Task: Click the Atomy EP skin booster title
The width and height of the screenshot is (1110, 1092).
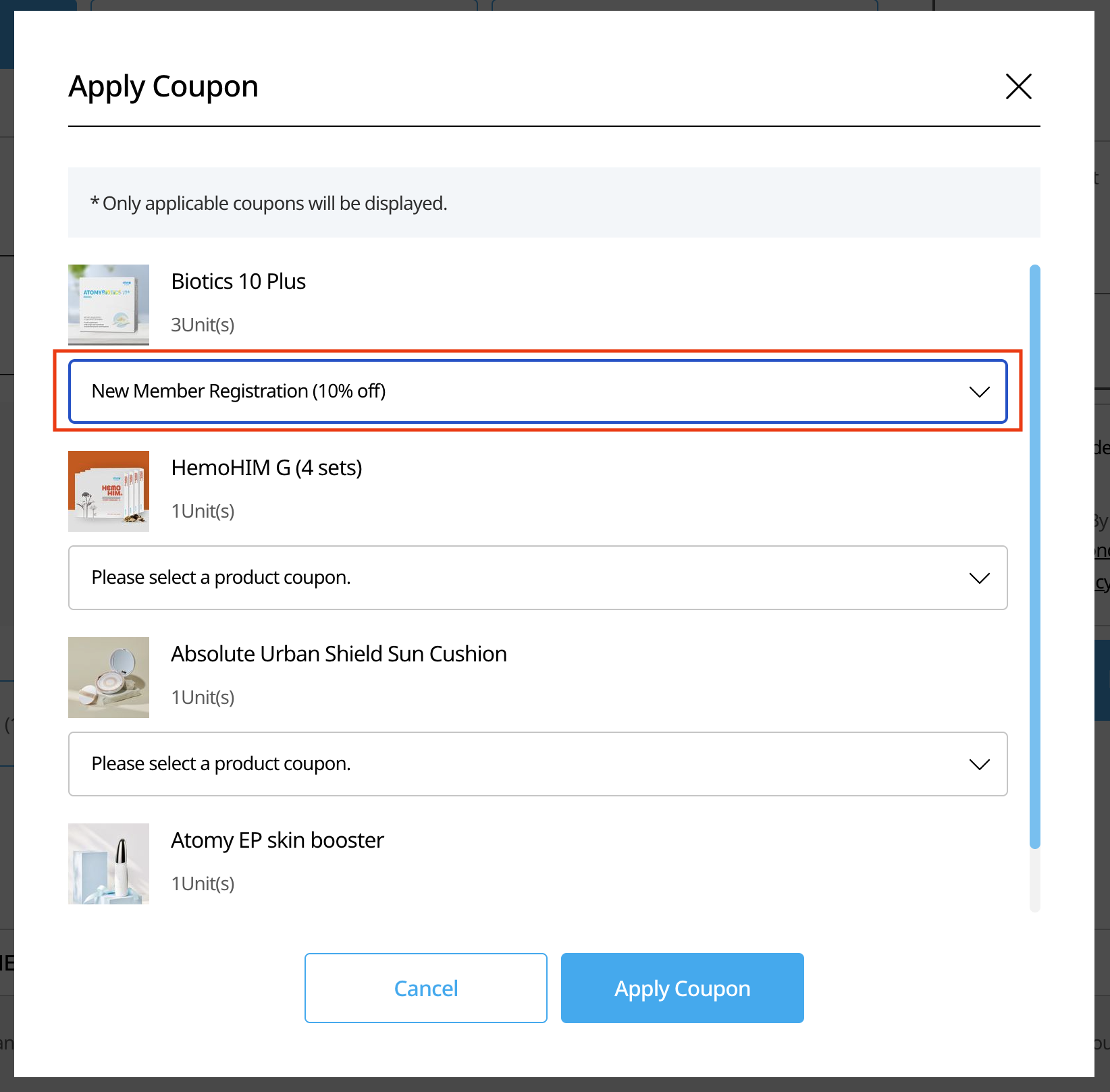Action: (277, 840)
